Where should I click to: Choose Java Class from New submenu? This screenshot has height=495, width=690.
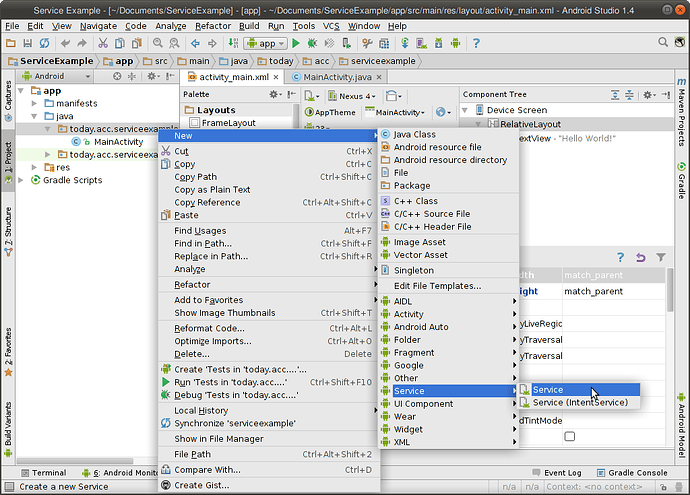[414, 134]
